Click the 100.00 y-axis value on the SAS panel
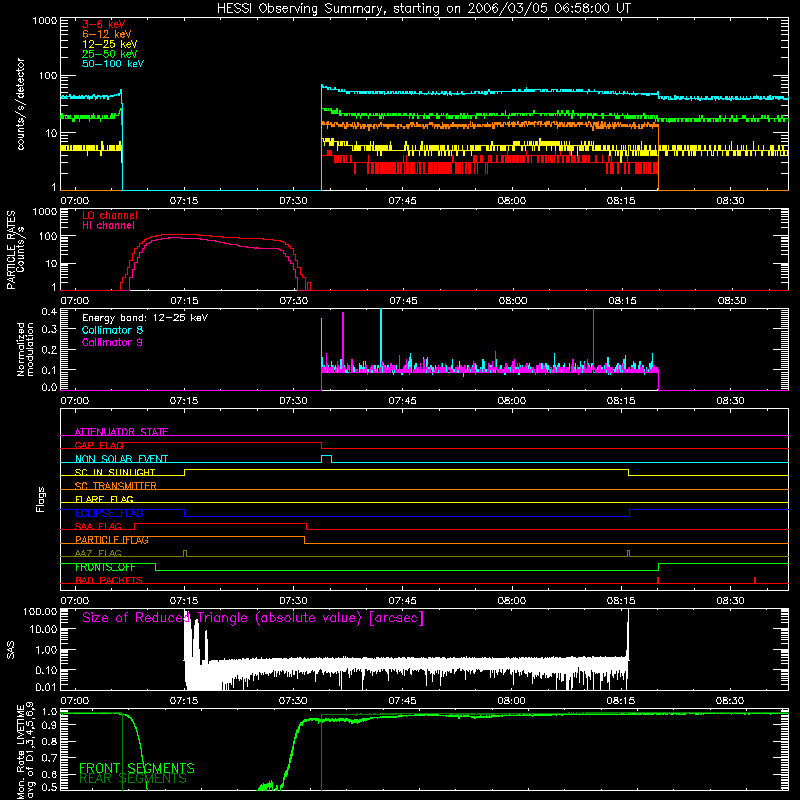 (x=41, y=612)
